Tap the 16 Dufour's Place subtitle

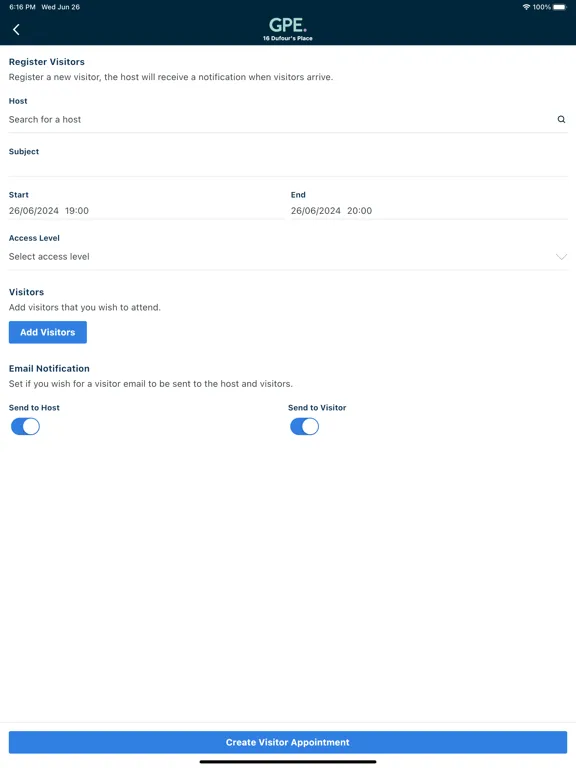[x=288, y=38]
